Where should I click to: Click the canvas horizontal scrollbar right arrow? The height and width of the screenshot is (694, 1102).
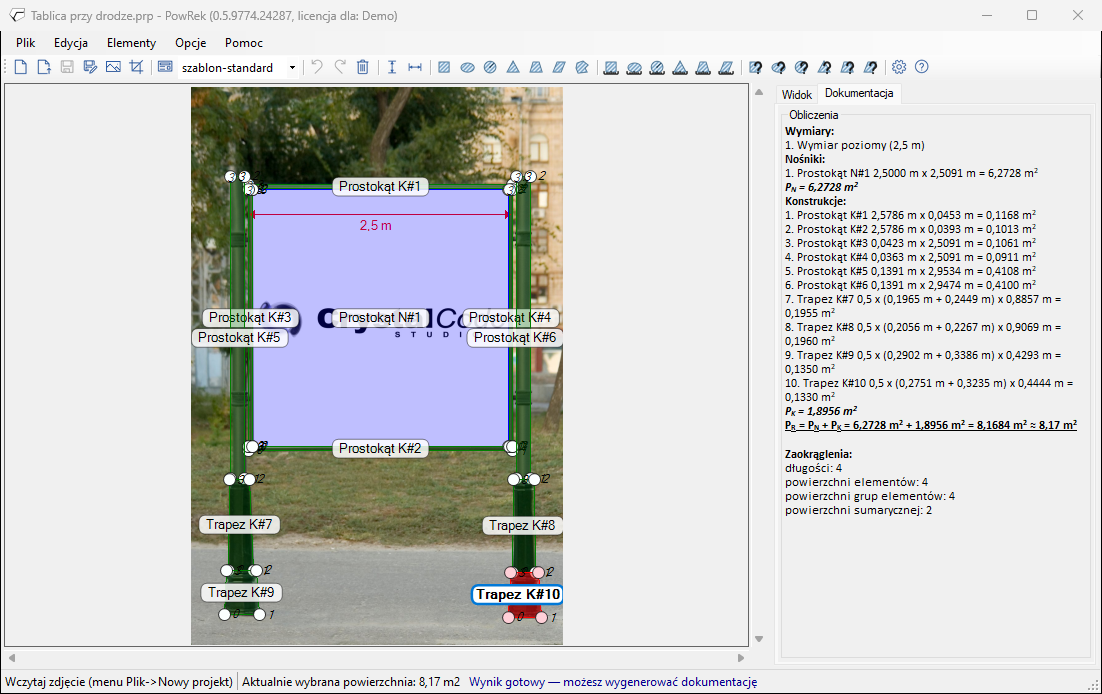pyautogui.click(x=741, y=658)
